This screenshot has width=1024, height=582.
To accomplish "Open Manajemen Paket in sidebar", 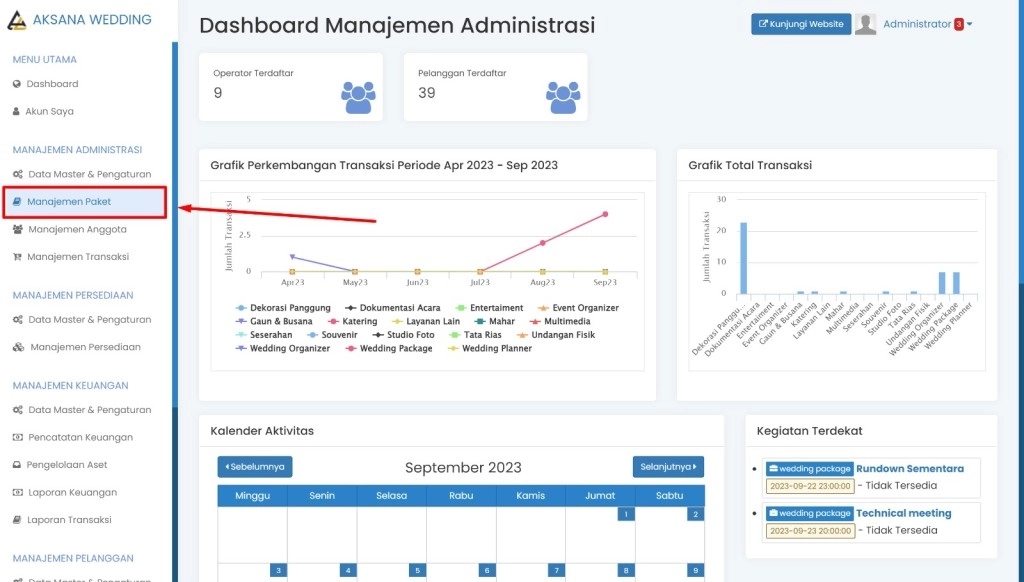I will tap(69, 202).
